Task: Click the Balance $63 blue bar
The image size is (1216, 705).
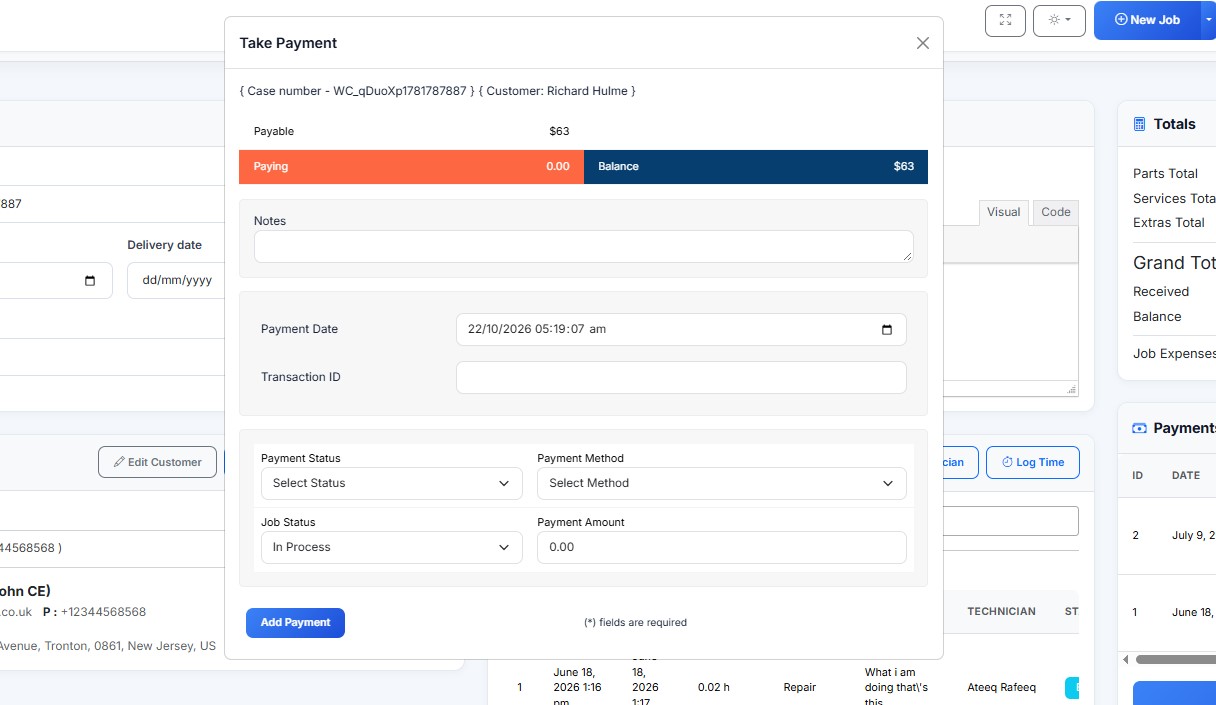Action: tap(756, 167)
